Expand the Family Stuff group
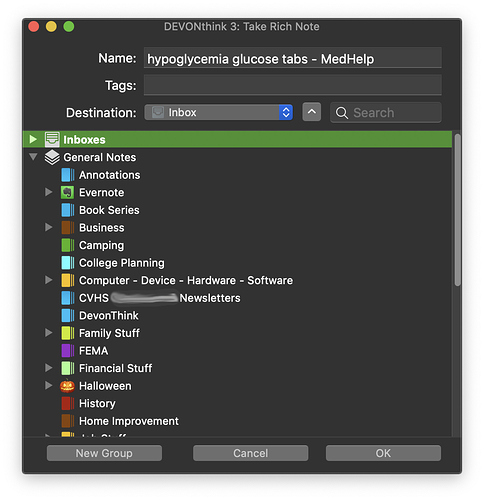The height and width of the screenshot is (500, 484). [x=49, y=333]
